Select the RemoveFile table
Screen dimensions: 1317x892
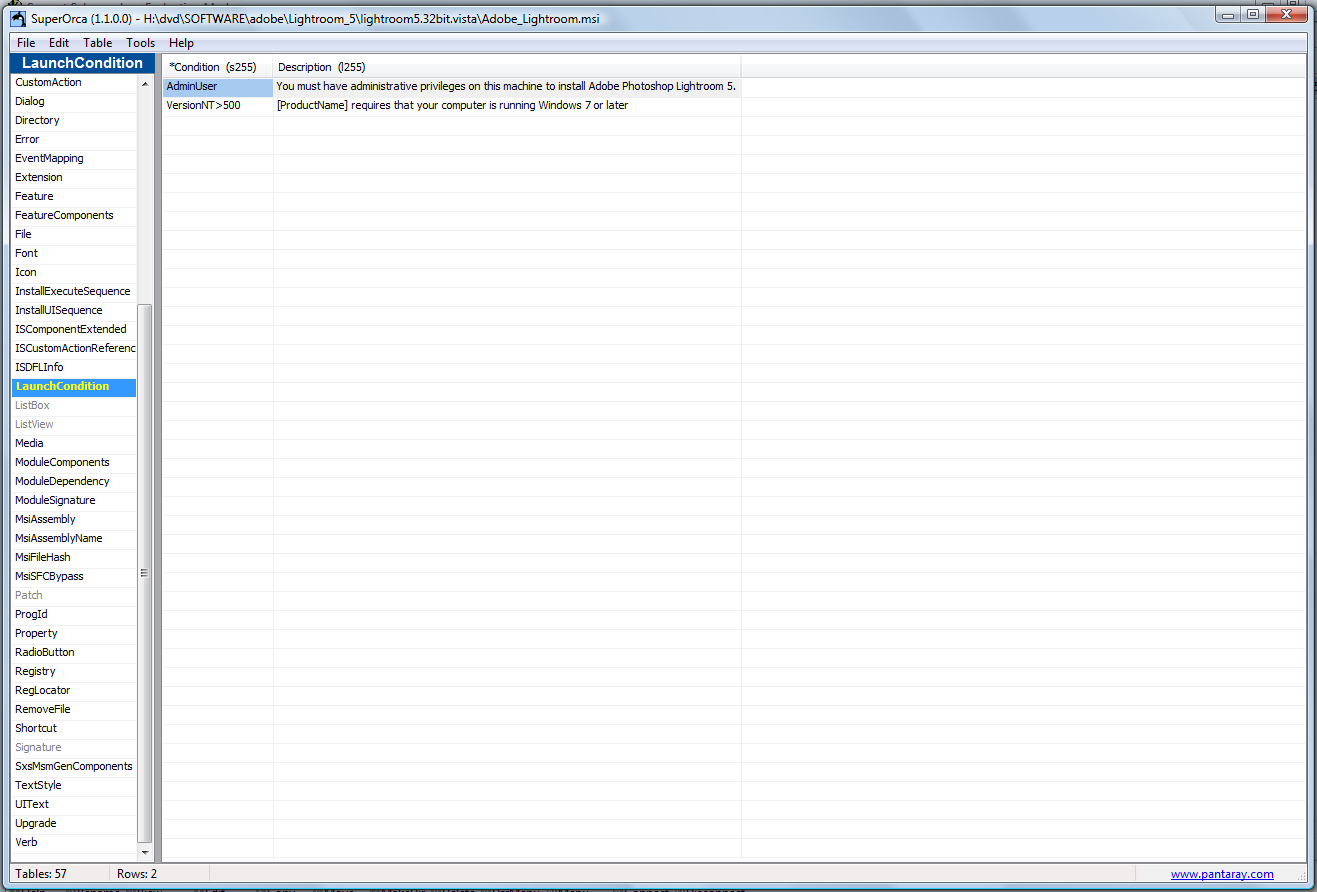[74, 709]
